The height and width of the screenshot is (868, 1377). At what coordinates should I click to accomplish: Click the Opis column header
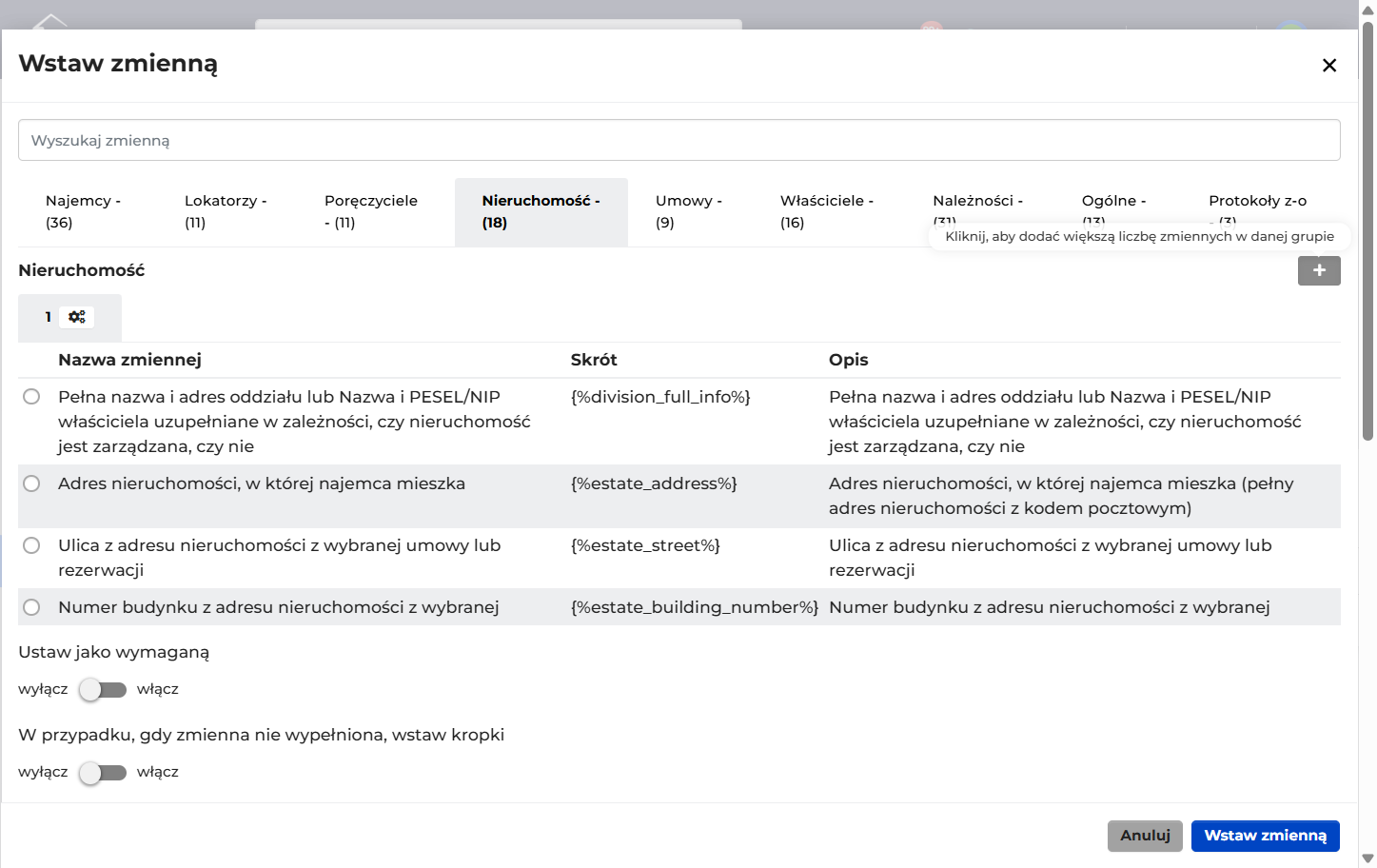[849, 360]
